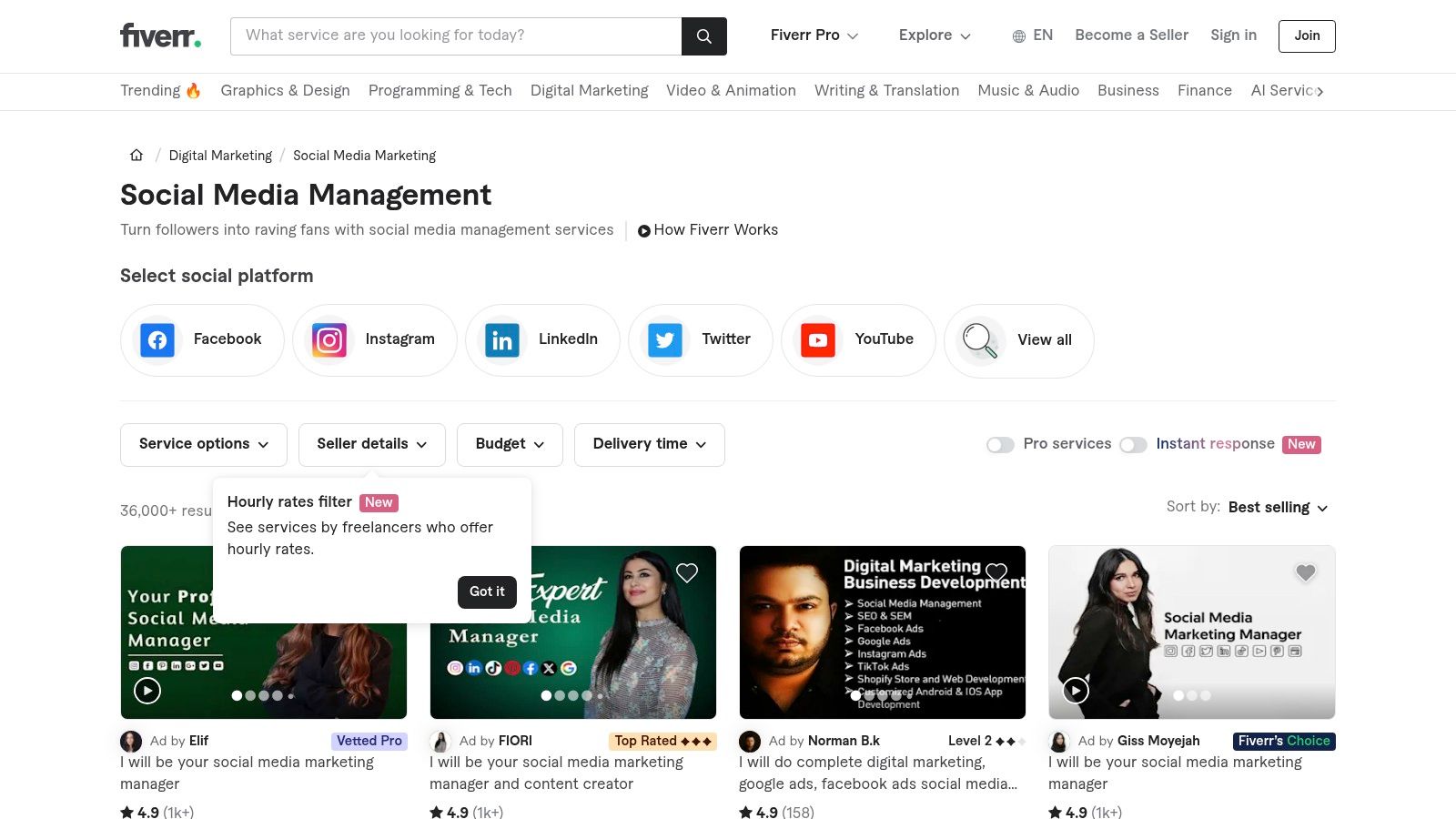Click Digital Marketing breadcrumb link
The image size is (1456, 819).
click(220, 156)
